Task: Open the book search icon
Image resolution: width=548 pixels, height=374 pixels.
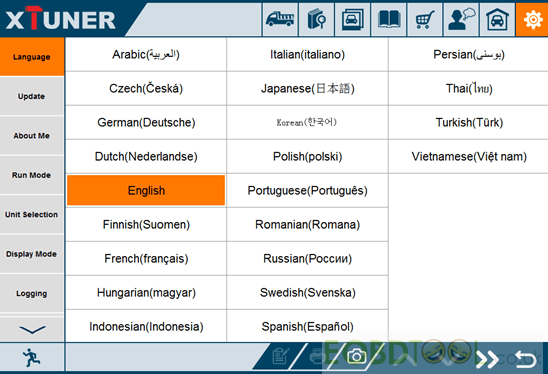Action: coord(316,19)
